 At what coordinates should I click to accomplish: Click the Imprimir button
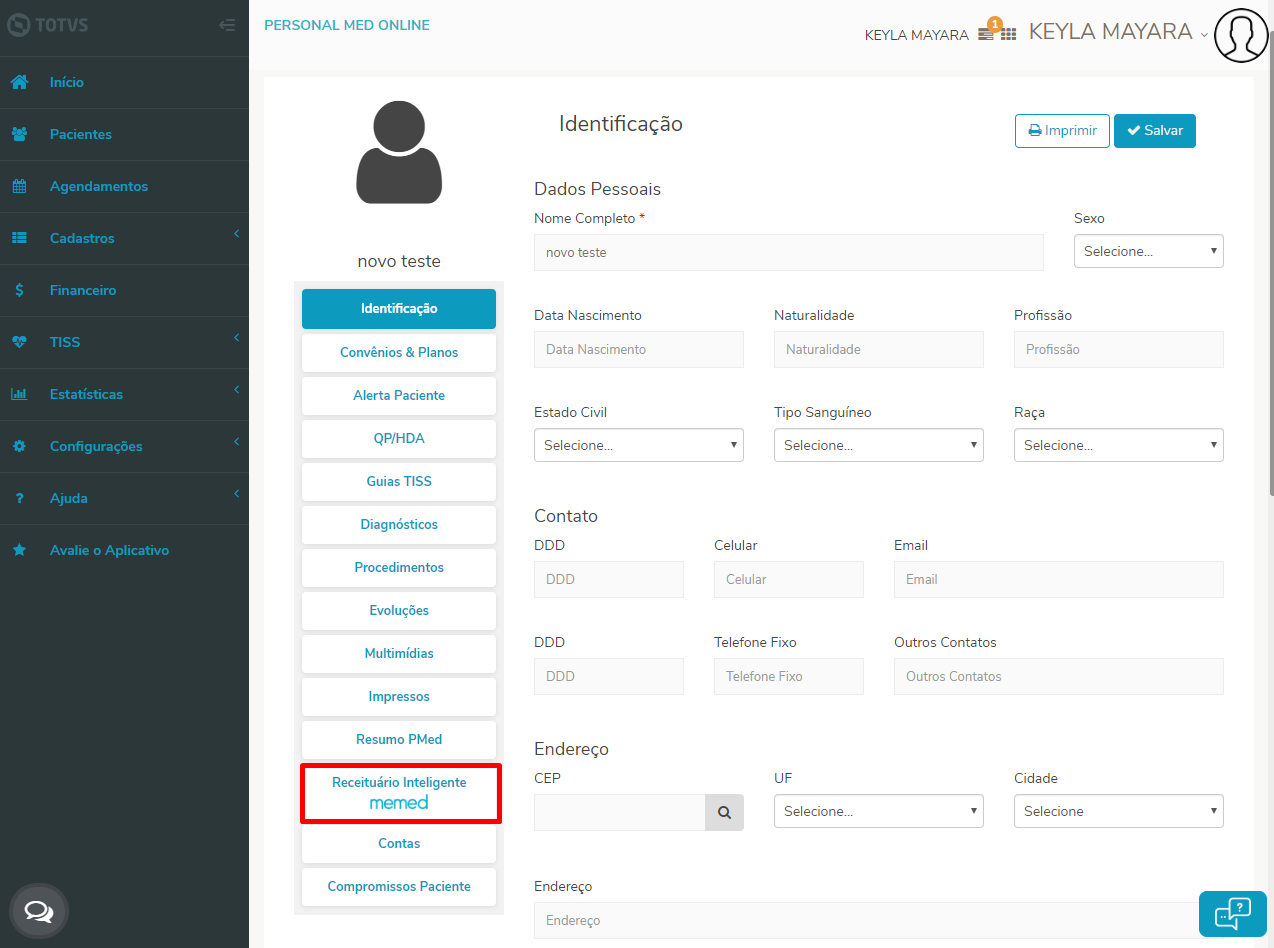coord(1062,131)
